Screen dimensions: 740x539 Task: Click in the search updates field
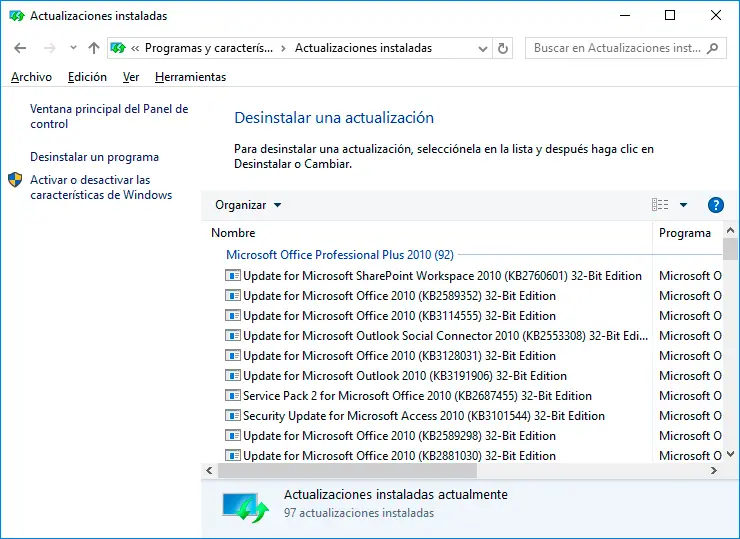pyautogui.click(x=617, y=48)
